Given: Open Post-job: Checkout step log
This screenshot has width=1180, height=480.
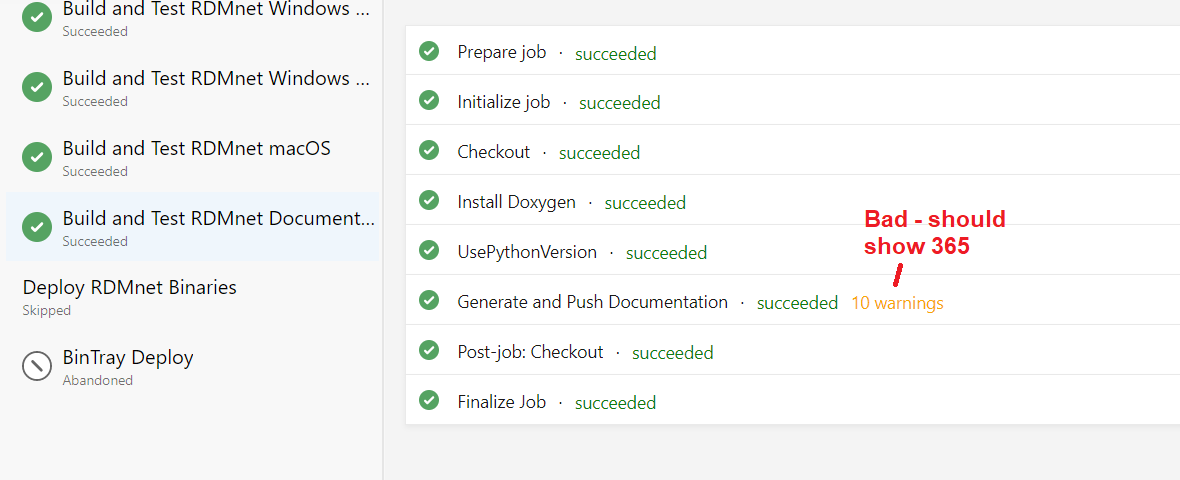Looking at the screenshot, I should [530, 352].
